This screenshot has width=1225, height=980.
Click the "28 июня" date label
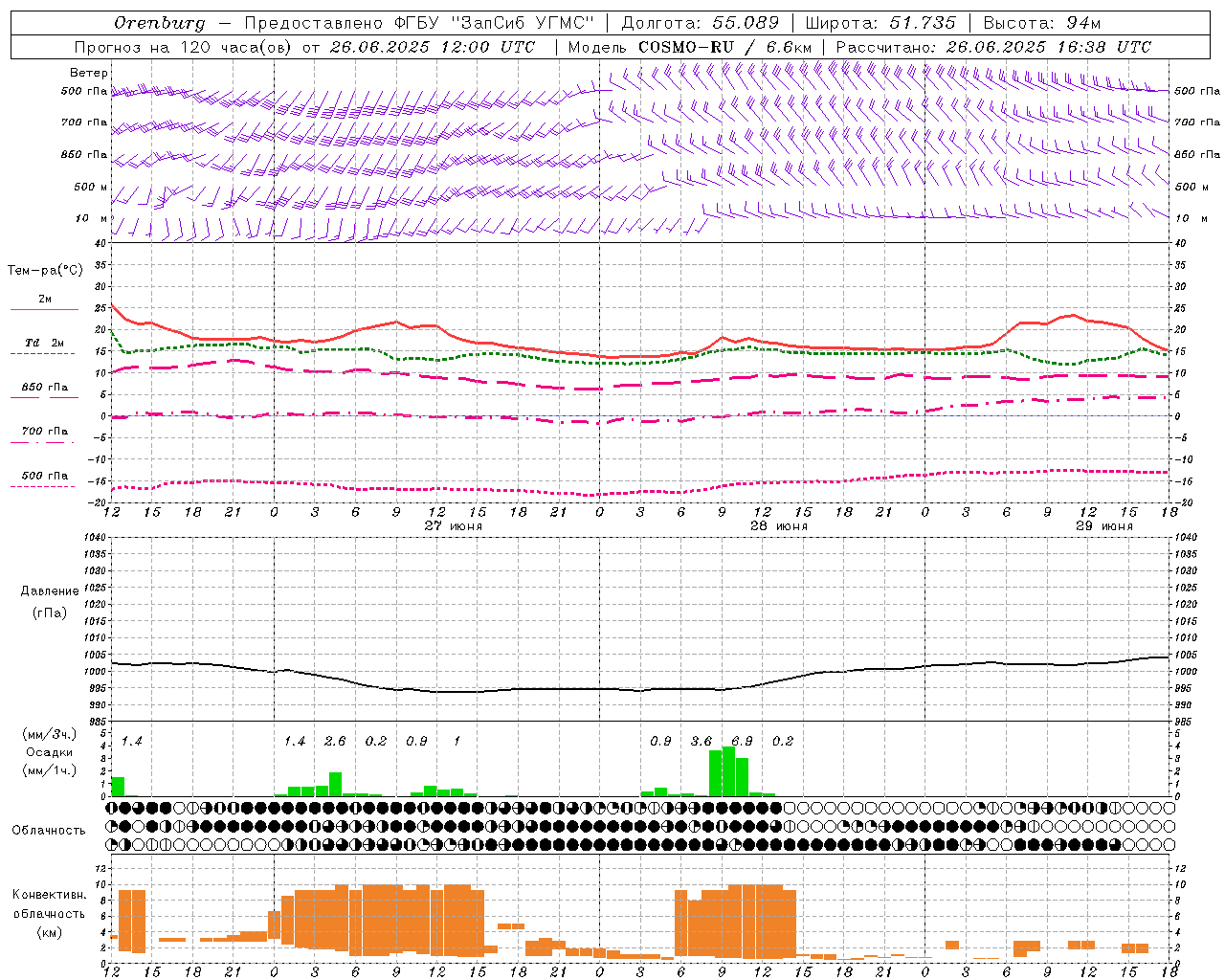pyautogui.click(x=779, y=526)
